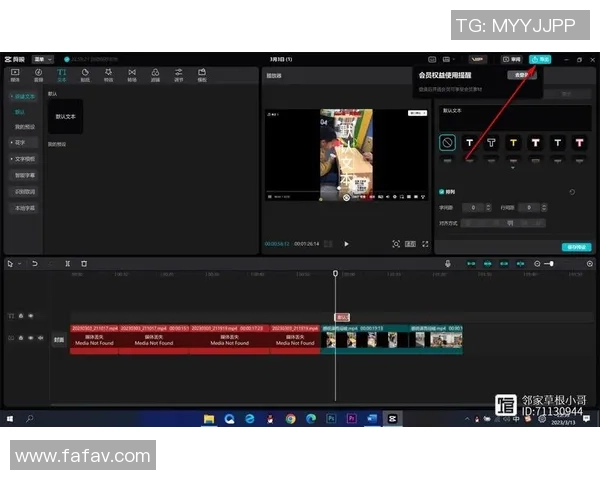The width and height of the screenshot is (600, 480).
Task: Toggle the 排列 checkbox
Action: pyautogui.click(x=442, y=192)
